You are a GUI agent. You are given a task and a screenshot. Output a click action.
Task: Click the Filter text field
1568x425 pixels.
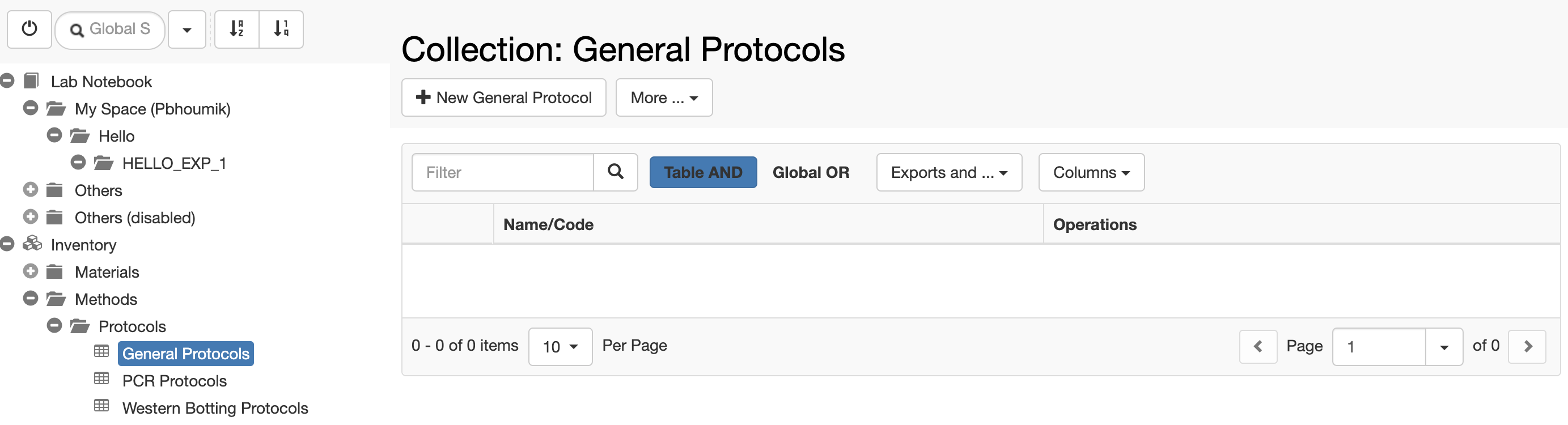pyautogui.click(x=503, y=172)
